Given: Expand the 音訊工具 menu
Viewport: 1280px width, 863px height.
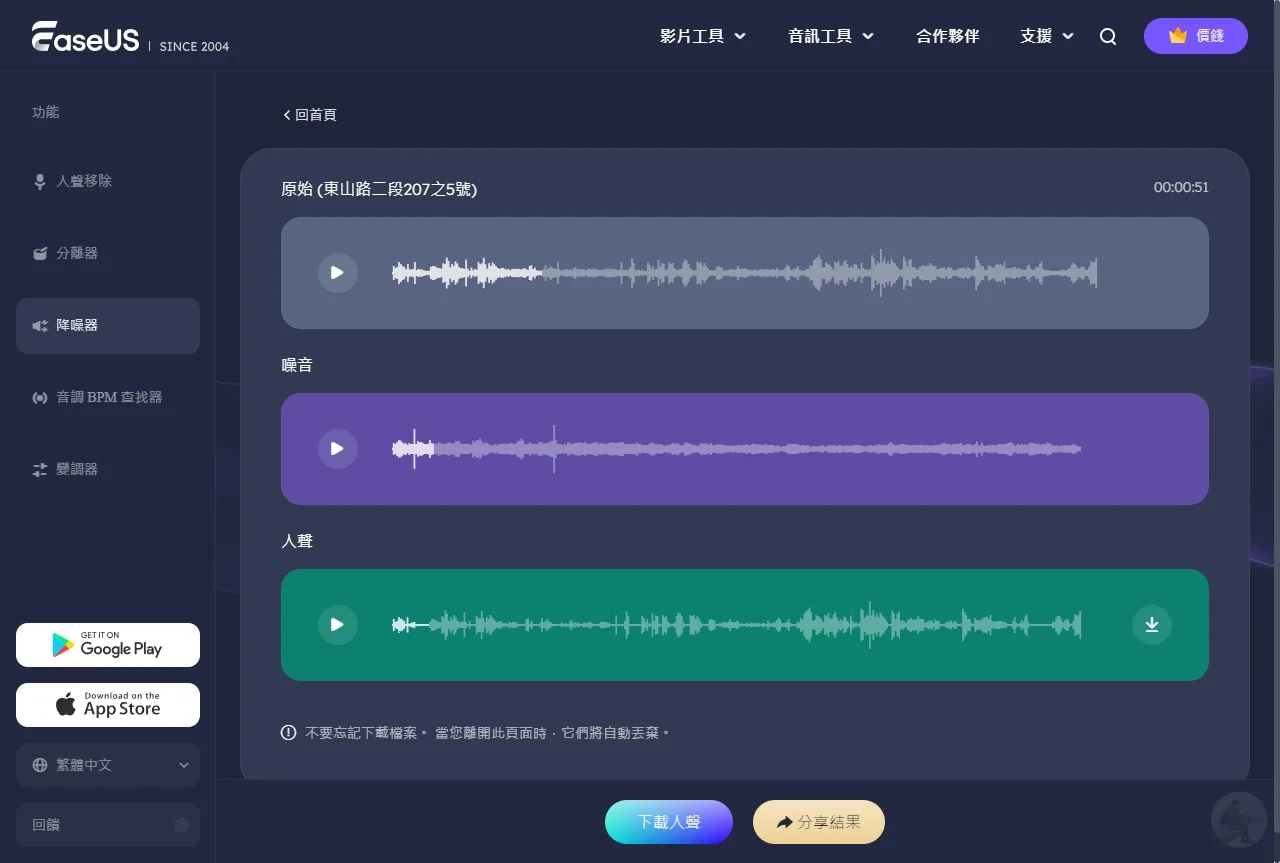Looking at the screenshot, I should (831, 36).
